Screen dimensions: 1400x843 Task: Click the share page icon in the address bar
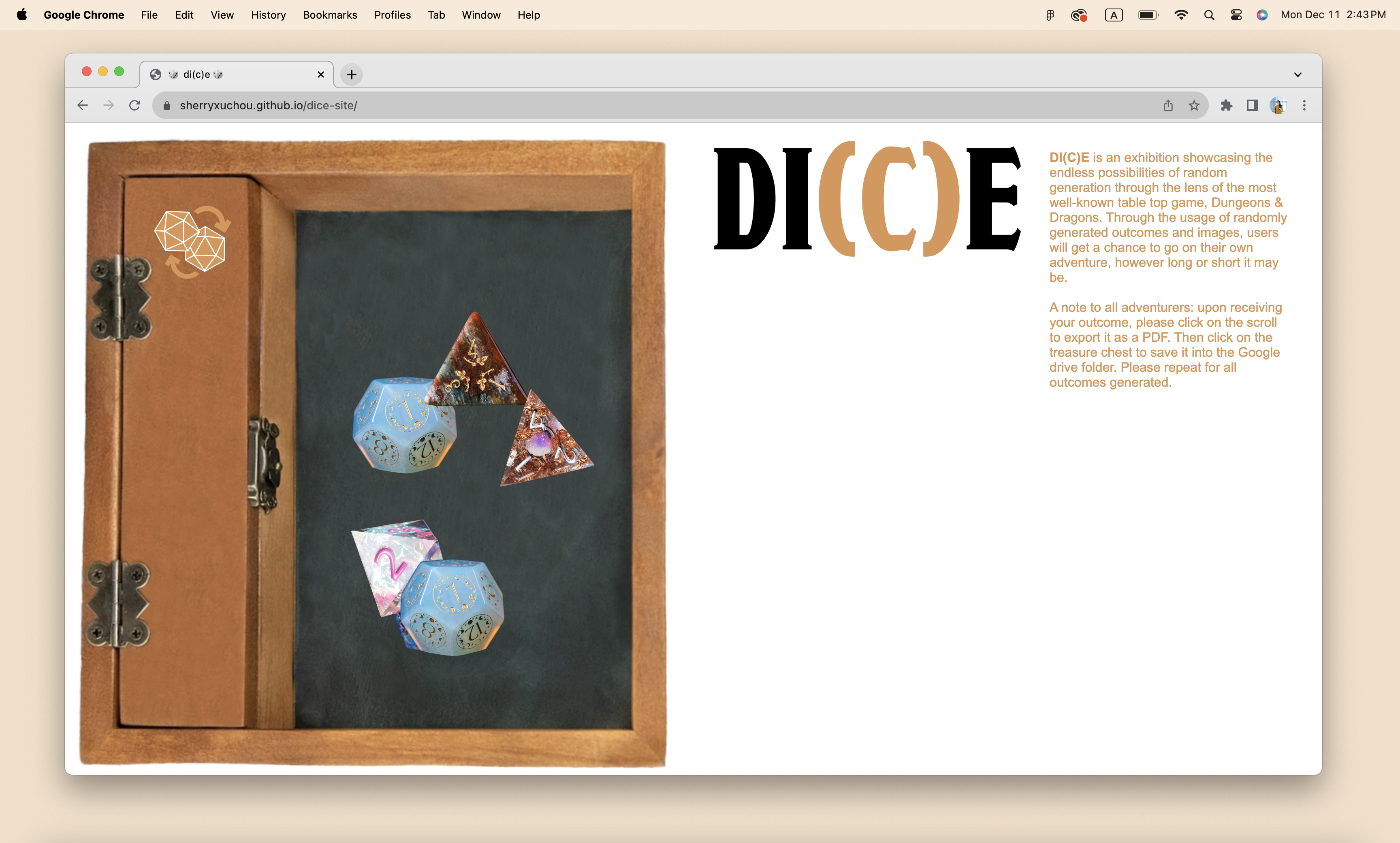(1168, 106)
